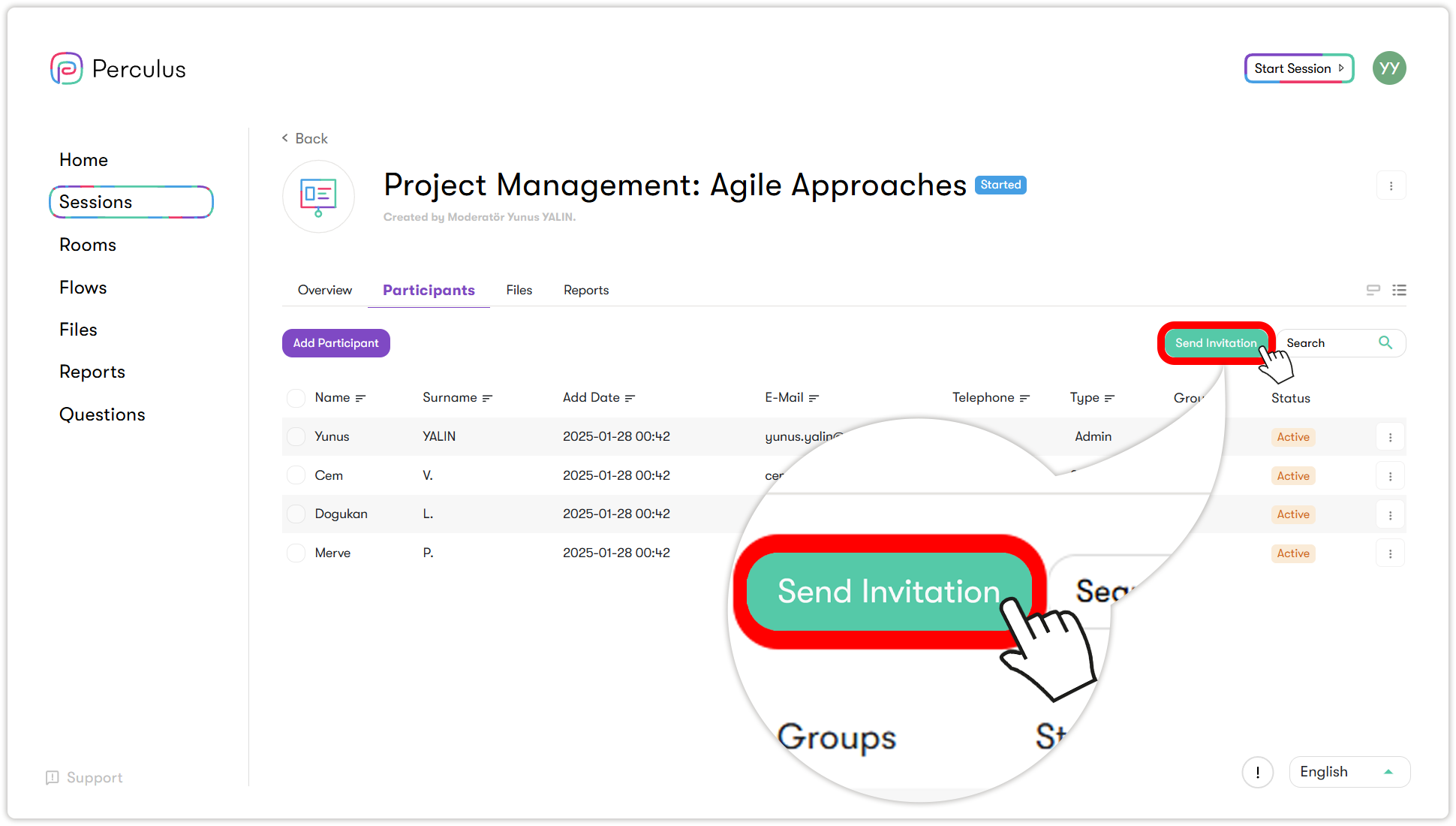Click the exclamation info icon
This screenshot has width=1456, height=826.
coord(1258,772)
